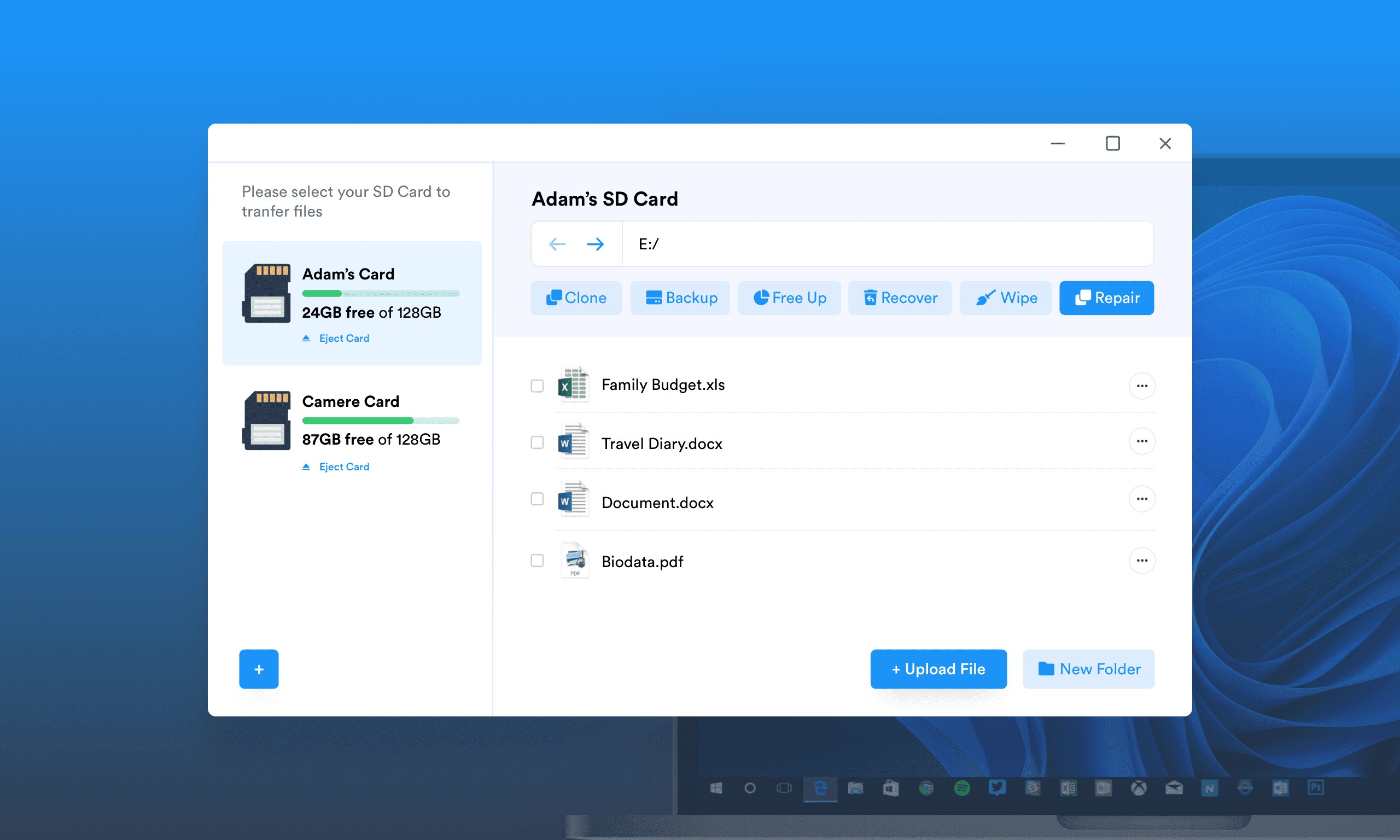
Task: Launch the Recover tool
Action: pos(900,297)
